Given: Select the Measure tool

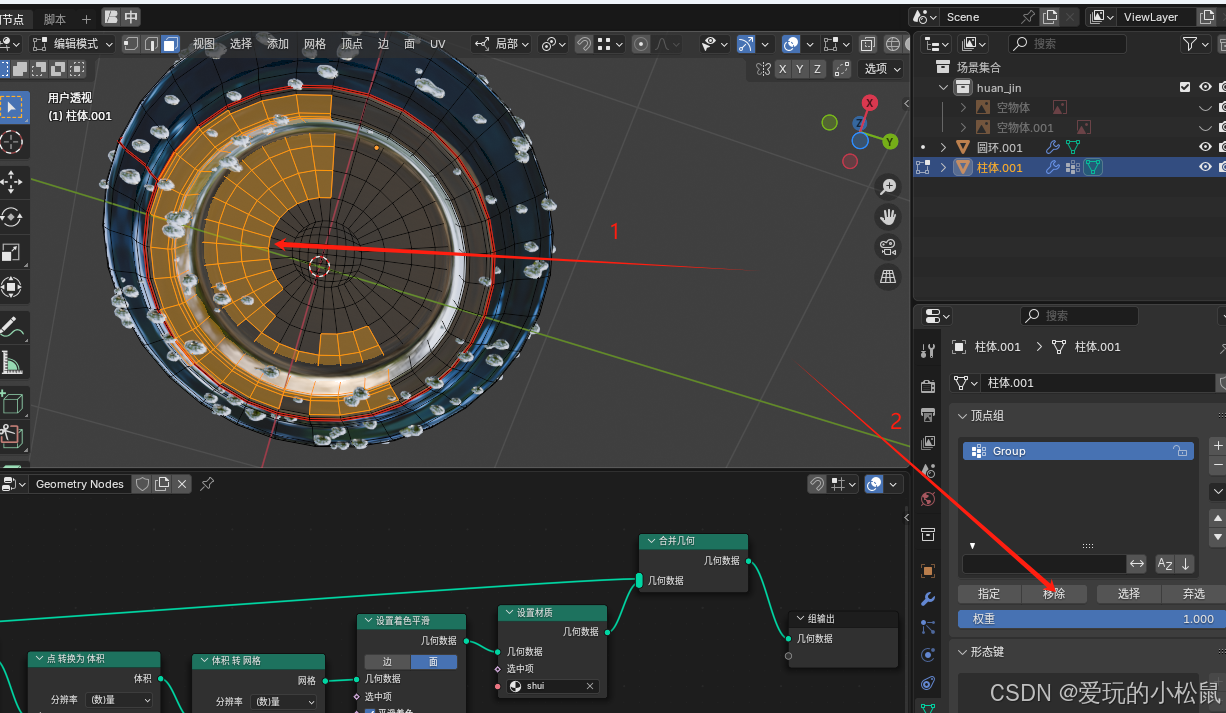Looking at the screenshot, I should click(12, 362).
